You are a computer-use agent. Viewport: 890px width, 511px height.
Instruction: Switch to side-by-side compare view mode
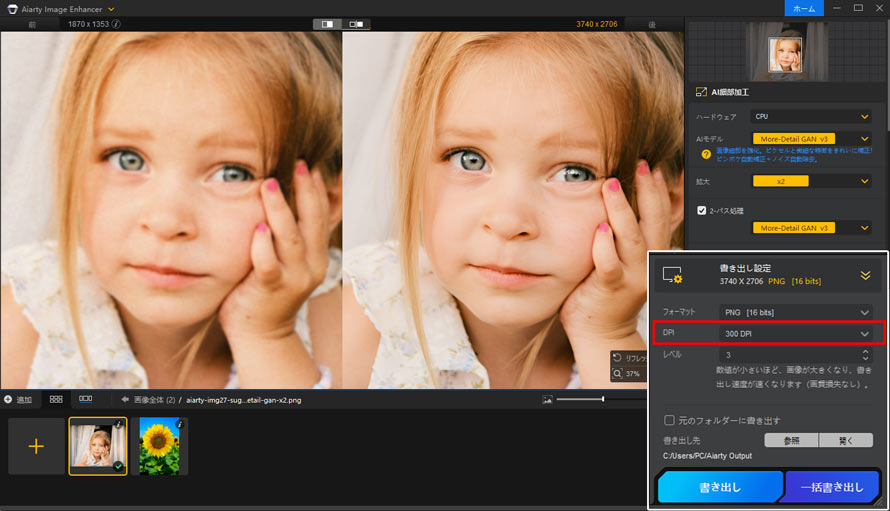coord(356,24)
